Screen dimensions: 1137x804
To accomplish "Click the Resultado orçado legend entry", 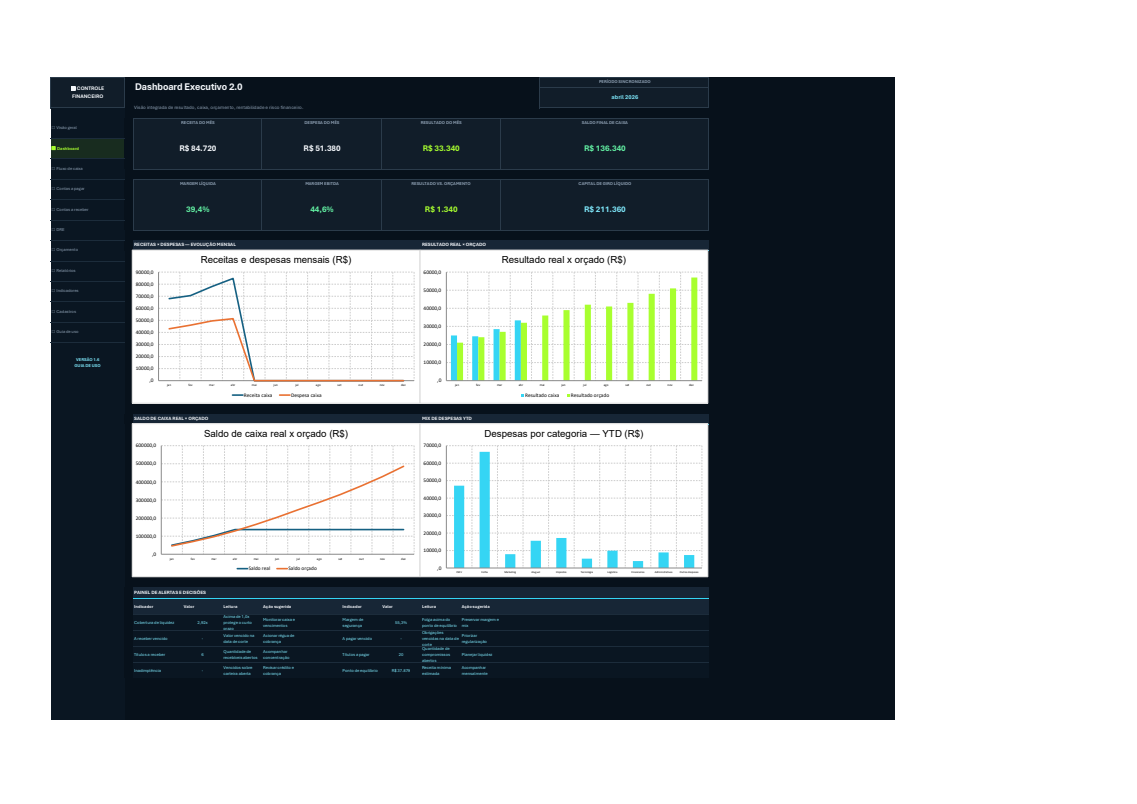I will [588, 395].
